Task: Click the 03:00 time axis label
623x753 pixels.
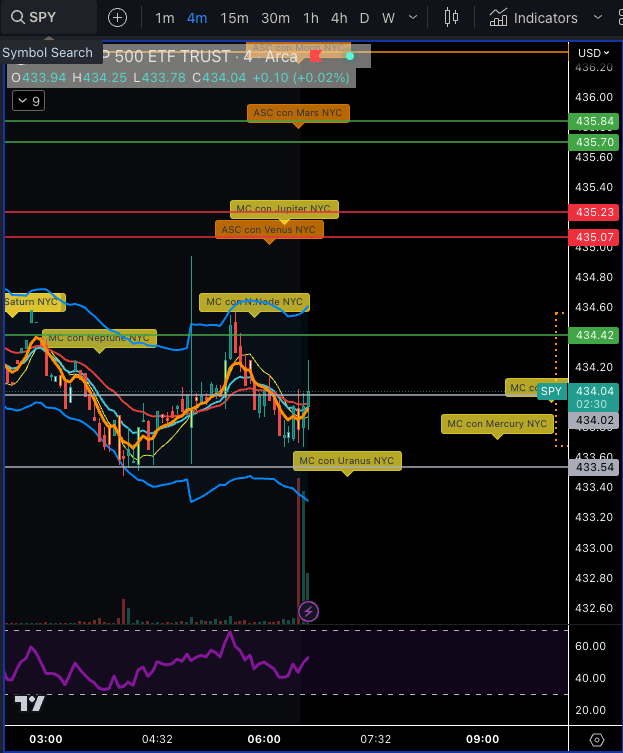Action: point(46,740)
